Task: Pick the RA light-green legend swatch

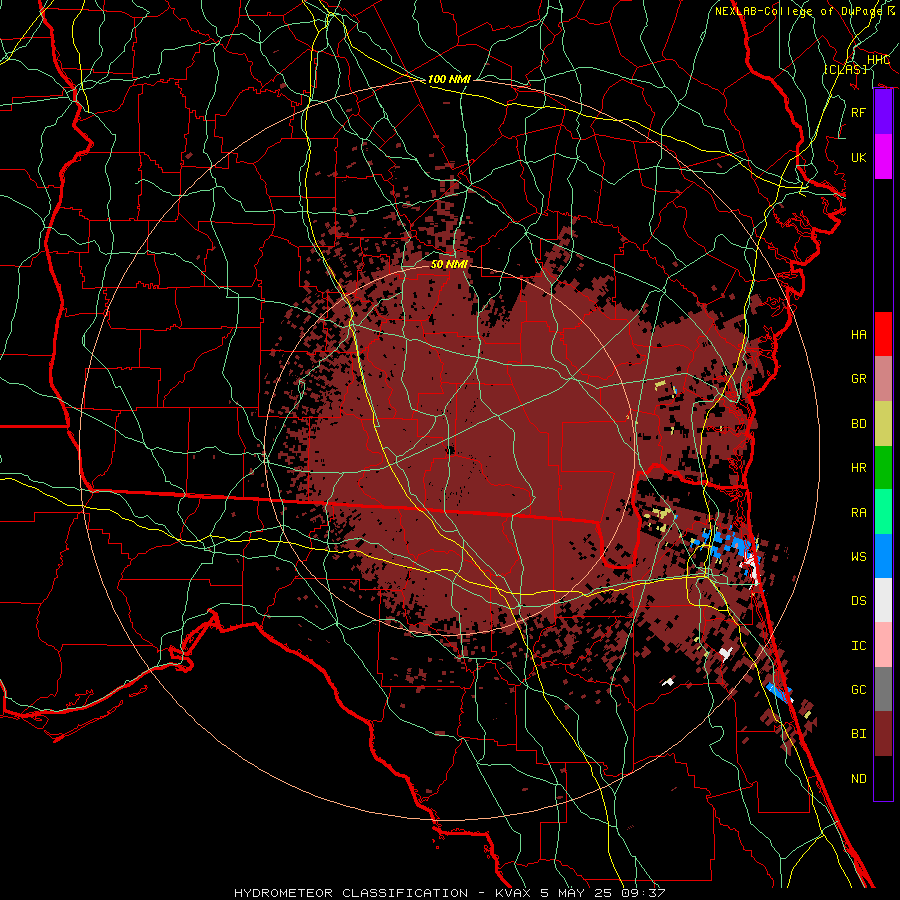Action: click(x=883, y=512)
